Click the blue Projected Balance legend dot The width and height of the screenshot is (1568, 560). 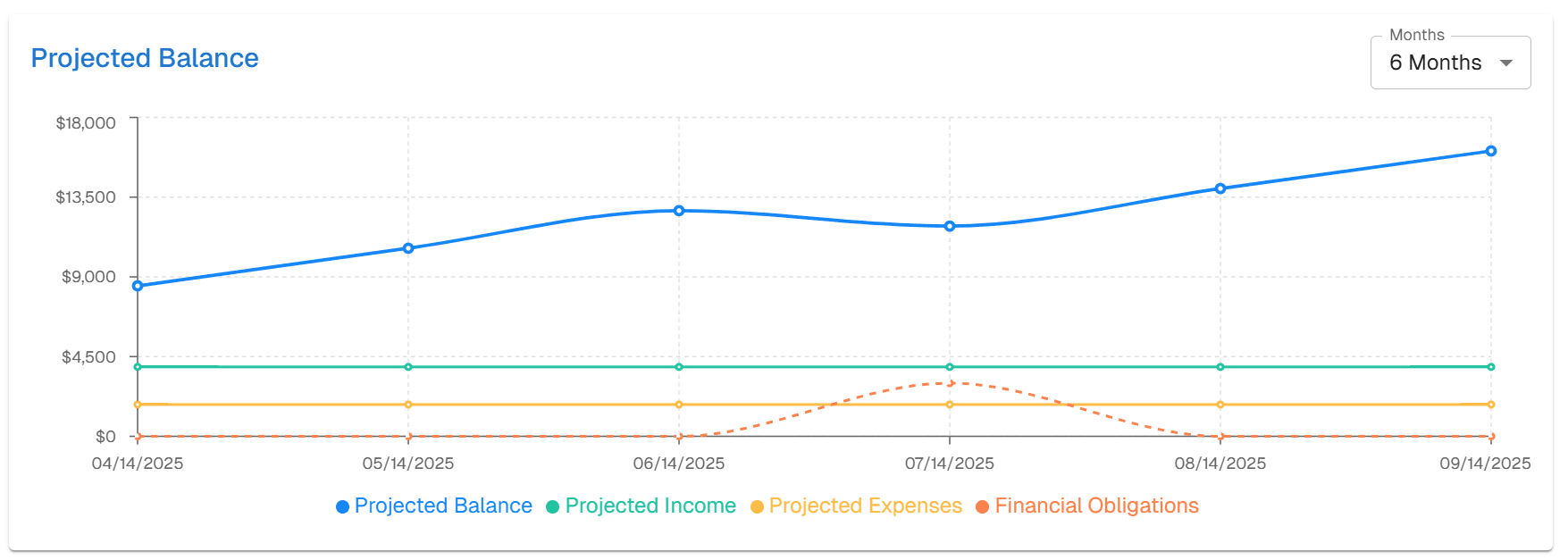[x=342, y=506]
